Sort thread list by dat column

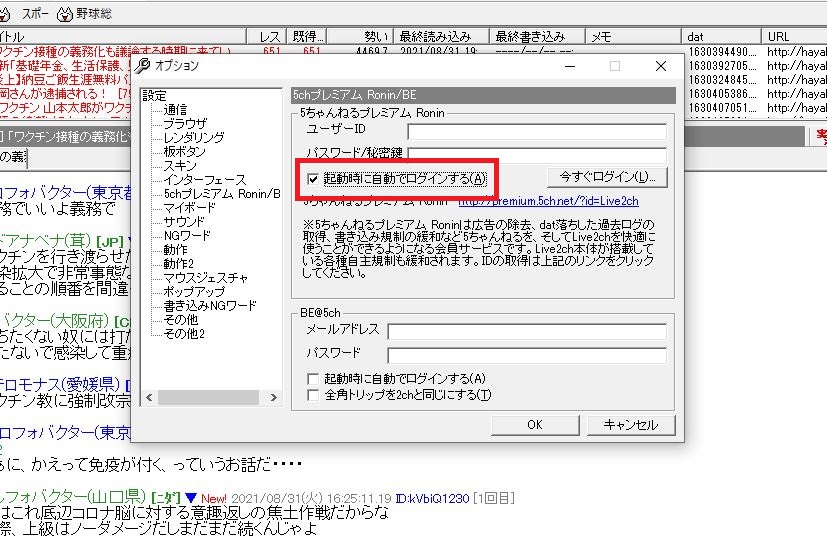(x=721, y=37)
